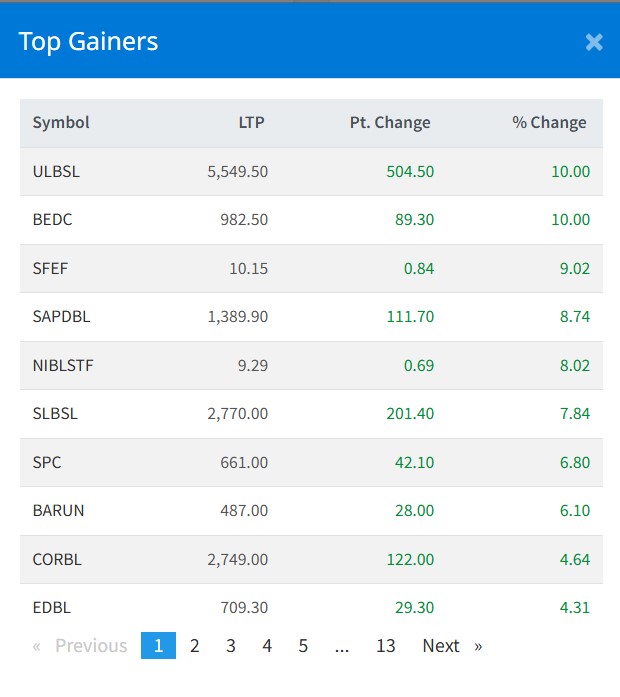Click the SFEF symbol entry

(x=50, y=268)
